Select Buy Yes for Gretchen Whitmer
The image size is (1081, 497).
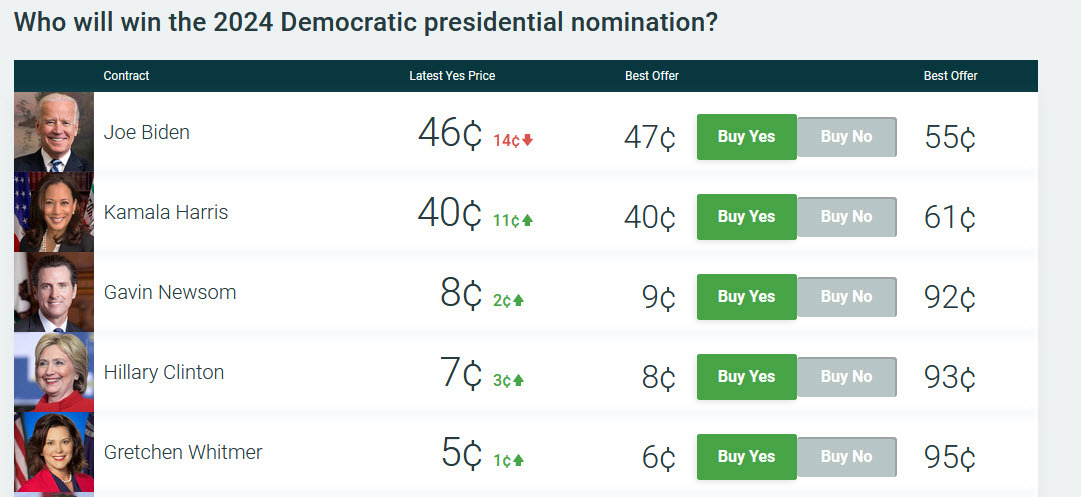pyautogui.click(x=746, y=457)
